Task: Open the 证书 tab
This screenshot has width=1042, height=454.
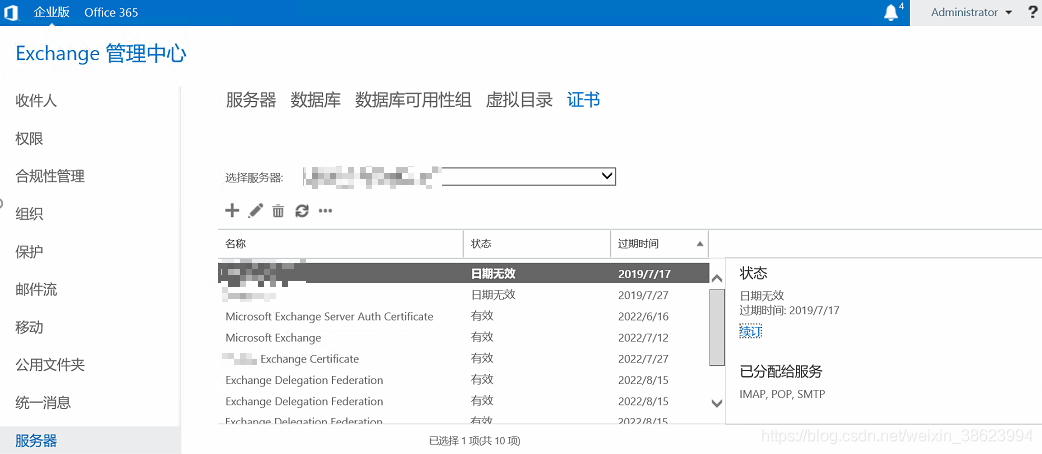Action: tap(583, 100)
